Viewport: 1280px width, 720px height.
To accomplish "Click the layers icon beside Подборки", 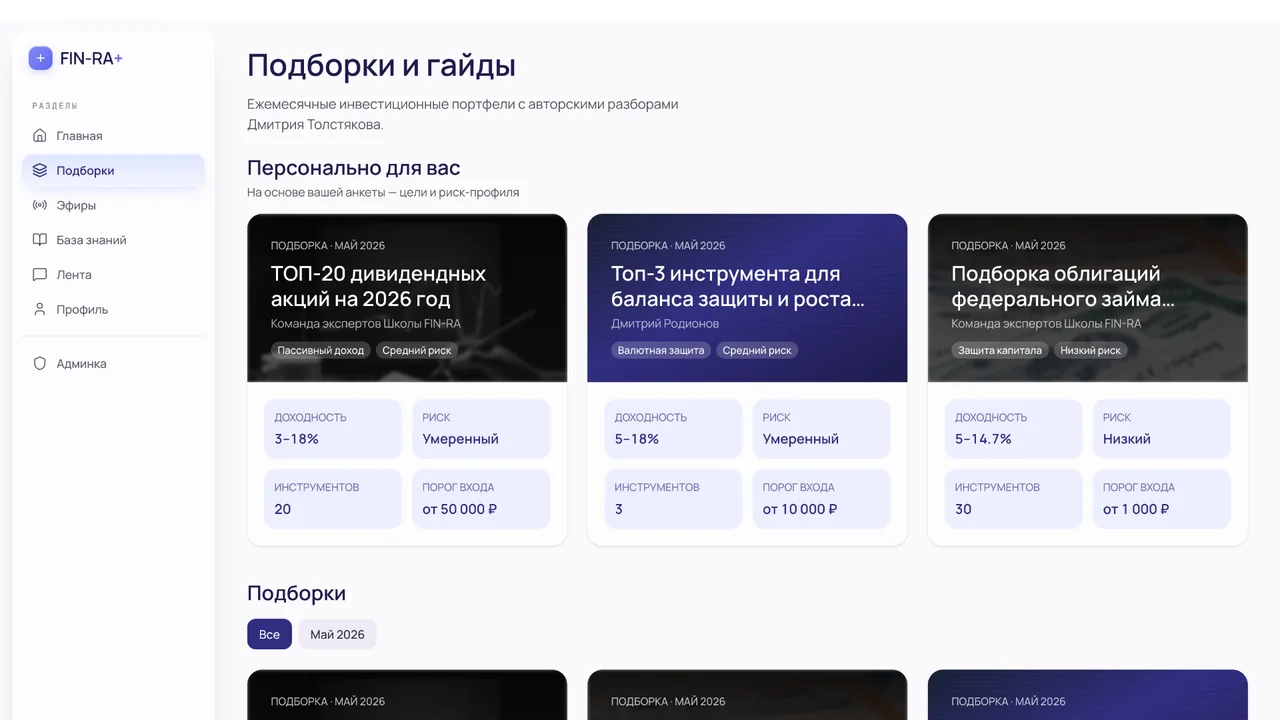I will pos(40,170).
